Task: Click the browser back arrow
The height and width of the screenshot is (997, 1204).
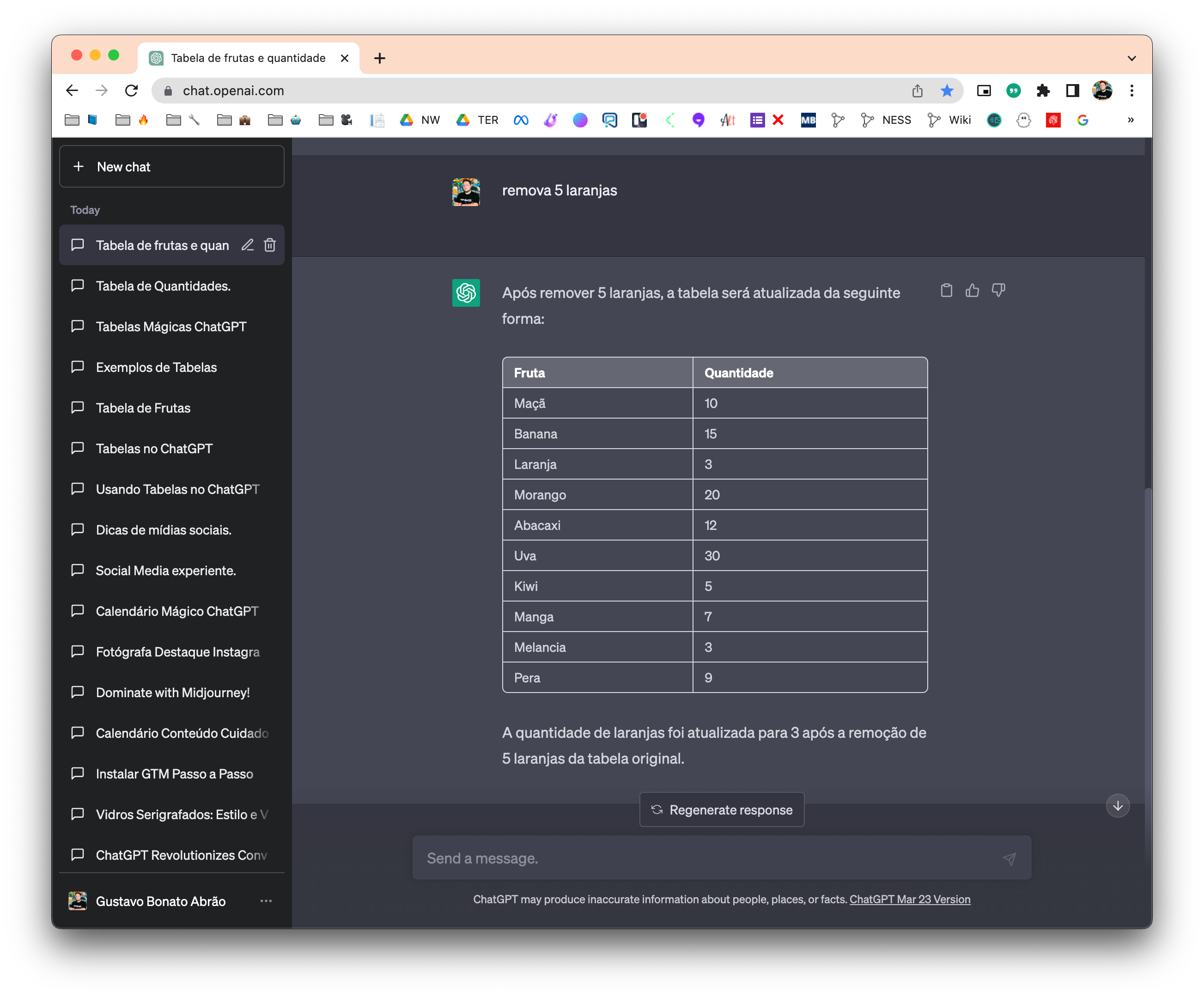Action: click(72, 91)
